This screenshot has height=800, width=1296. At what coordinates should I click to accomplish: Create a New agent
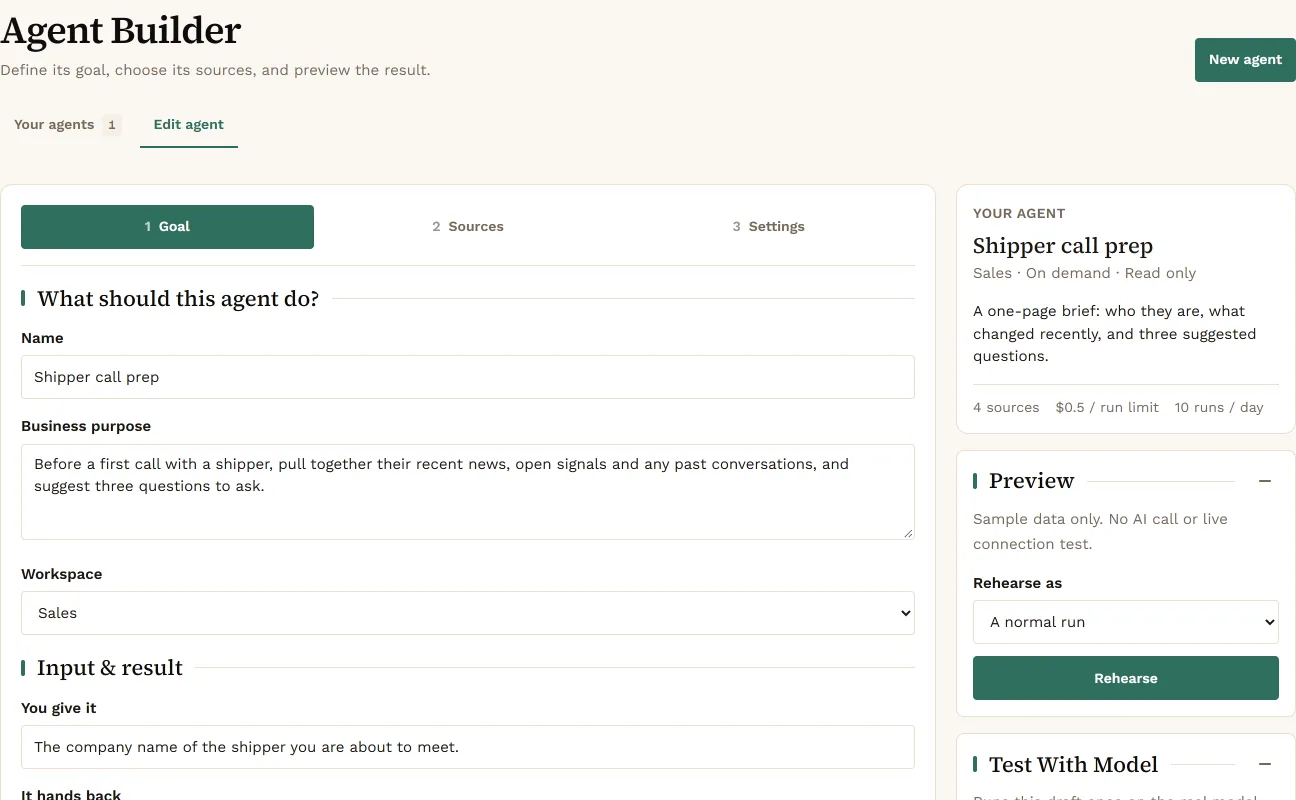point(1245,60)
